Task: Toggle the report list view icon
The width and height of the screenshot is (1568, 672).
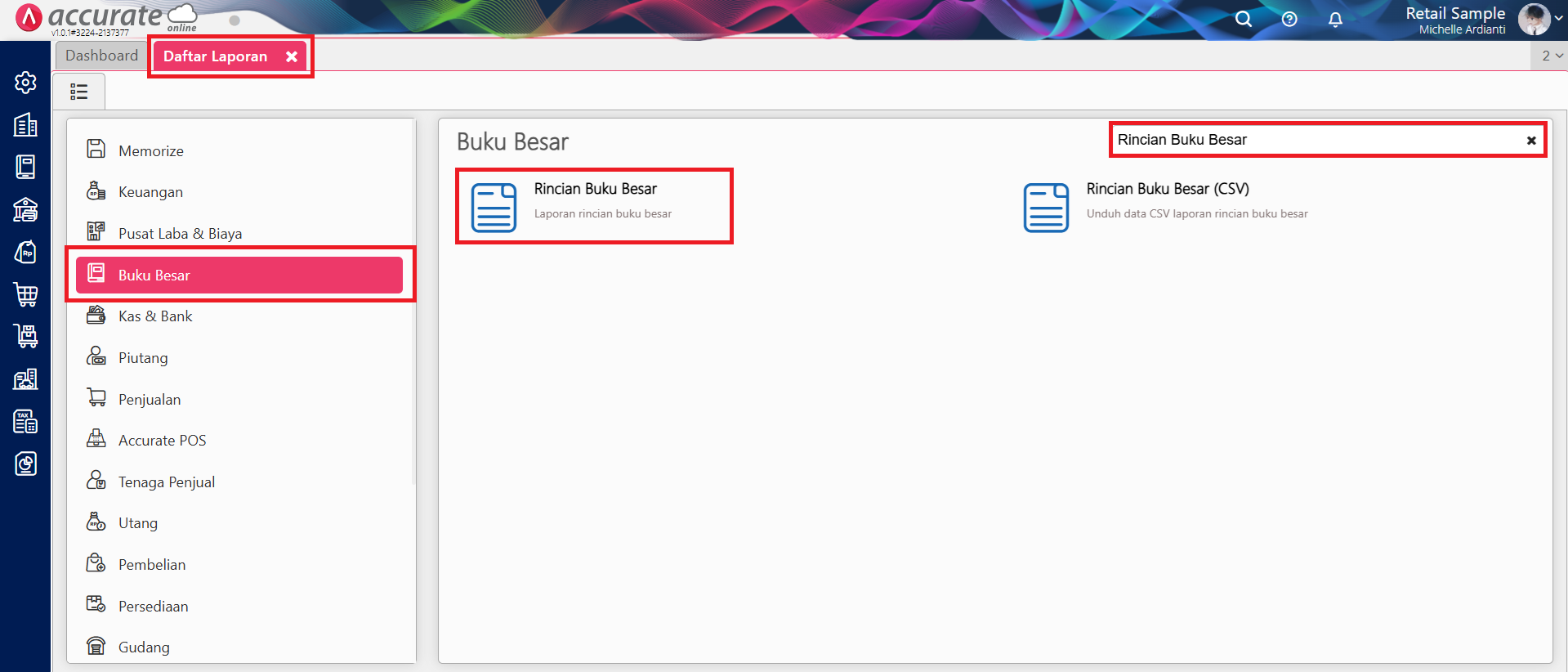Action: [x=79, y=92]
